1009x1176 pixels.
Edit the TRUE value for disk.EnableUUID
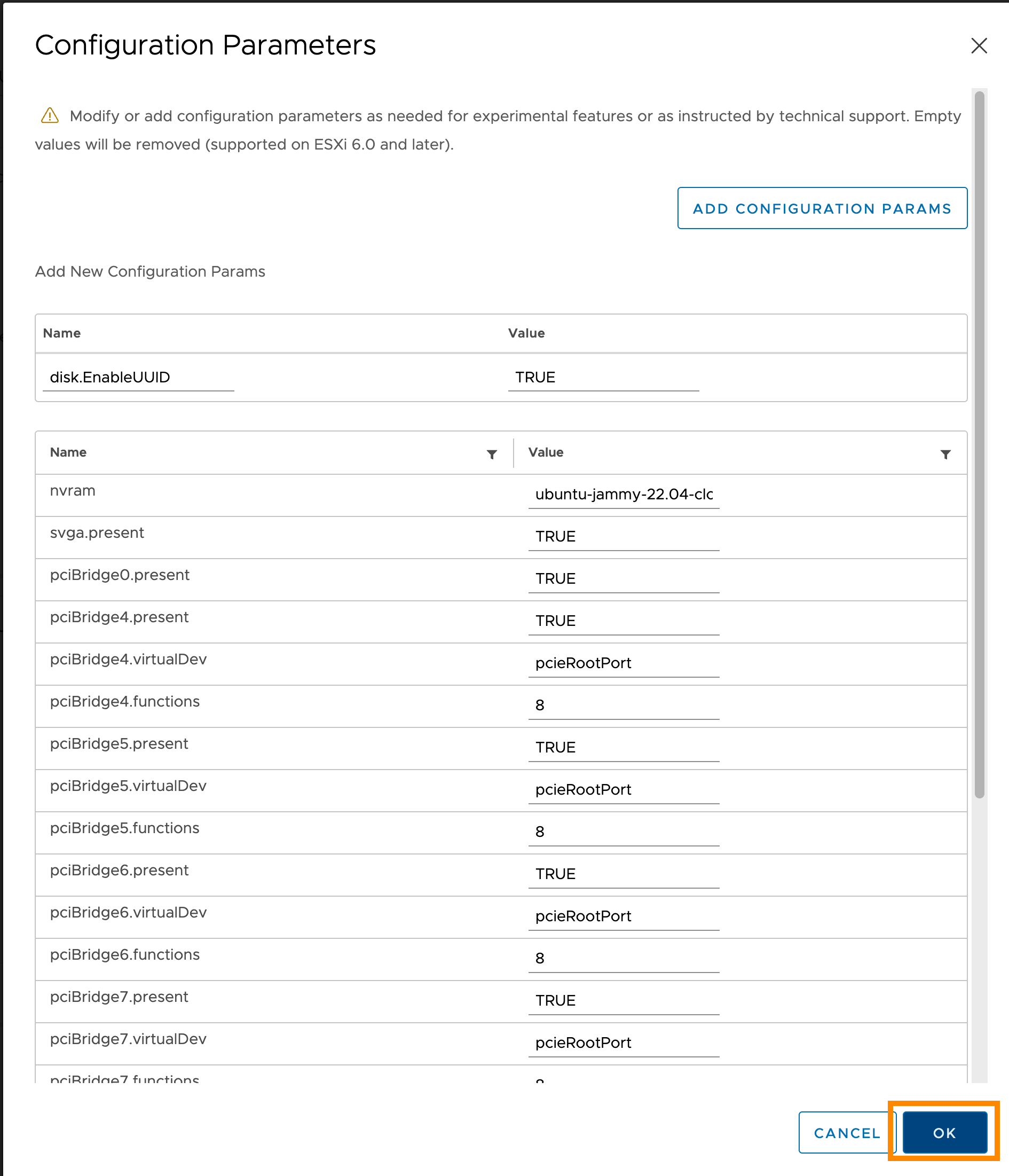pos(602,377)
